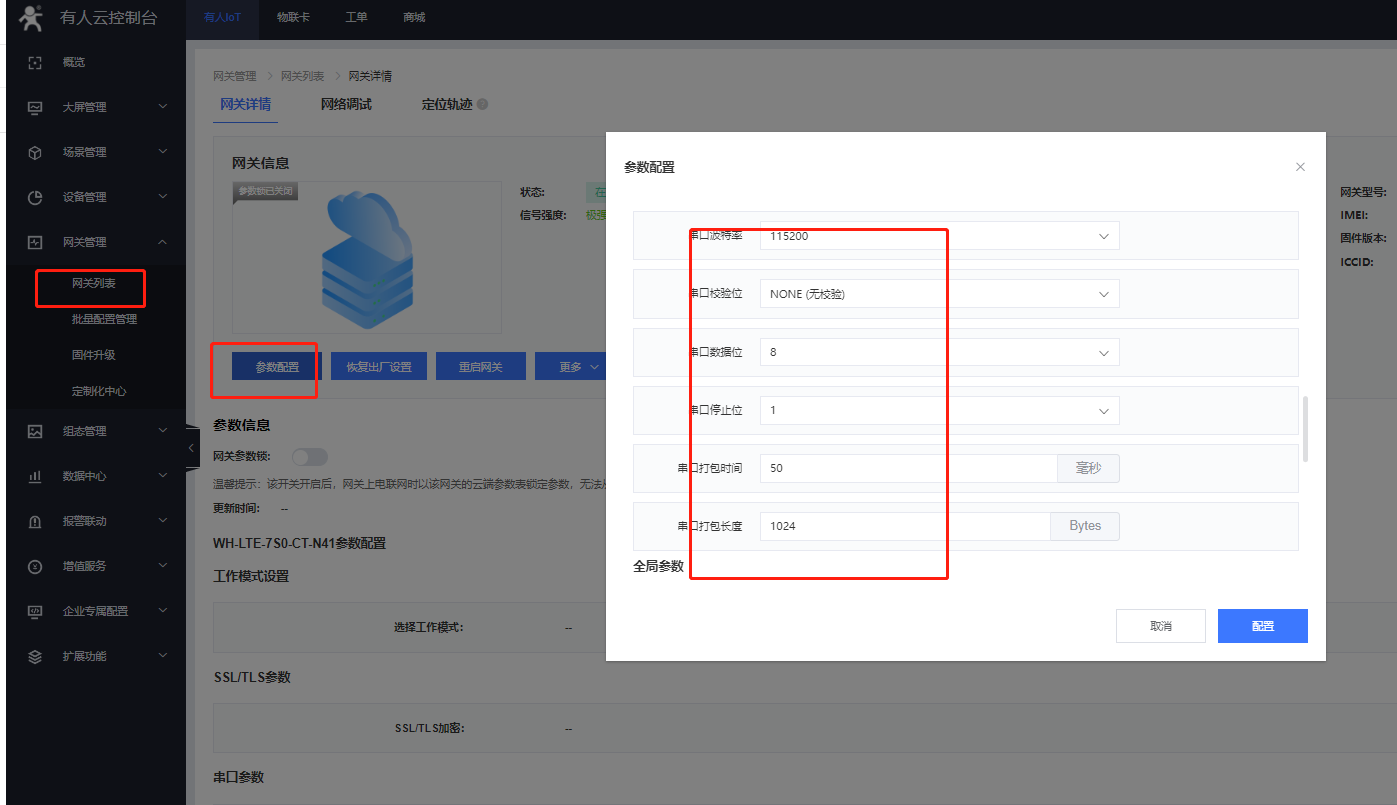Click the blue 配置 confirm button

click(x=1262, y=626)
